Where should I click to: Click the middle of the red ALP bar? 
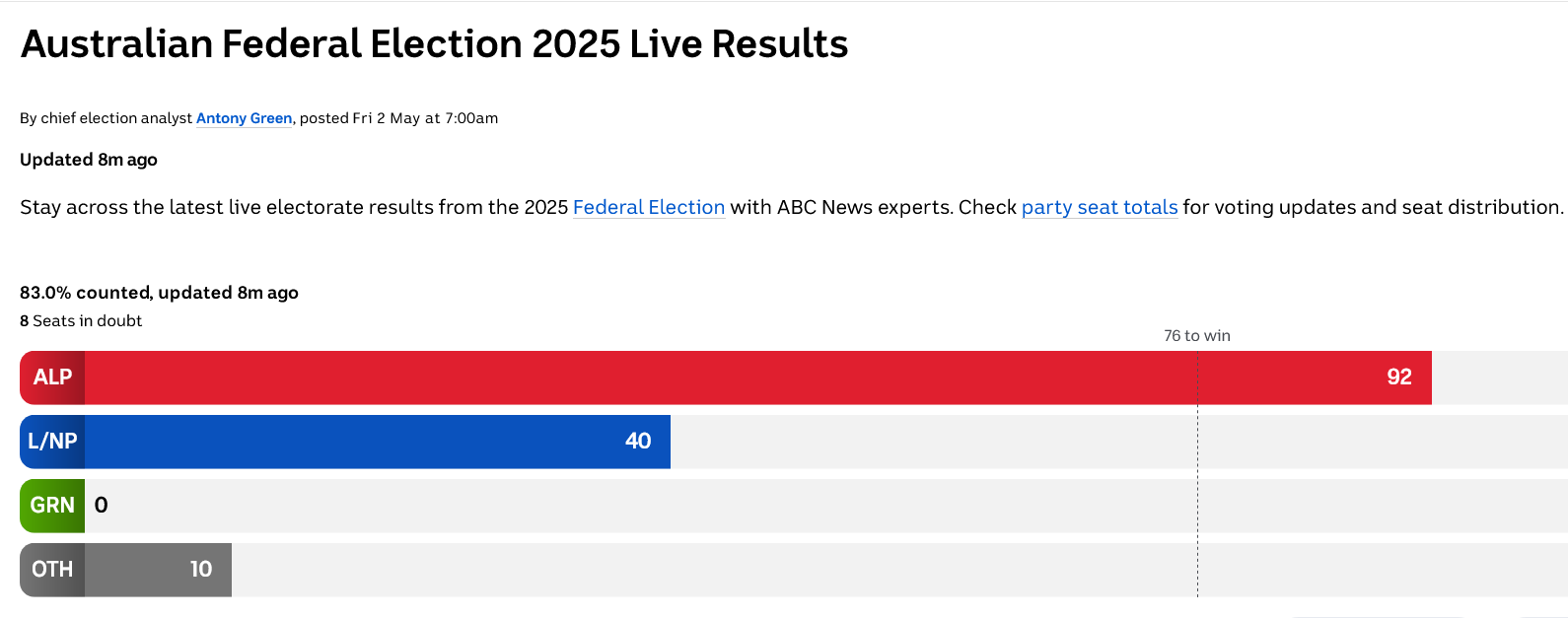pos(757,378)
